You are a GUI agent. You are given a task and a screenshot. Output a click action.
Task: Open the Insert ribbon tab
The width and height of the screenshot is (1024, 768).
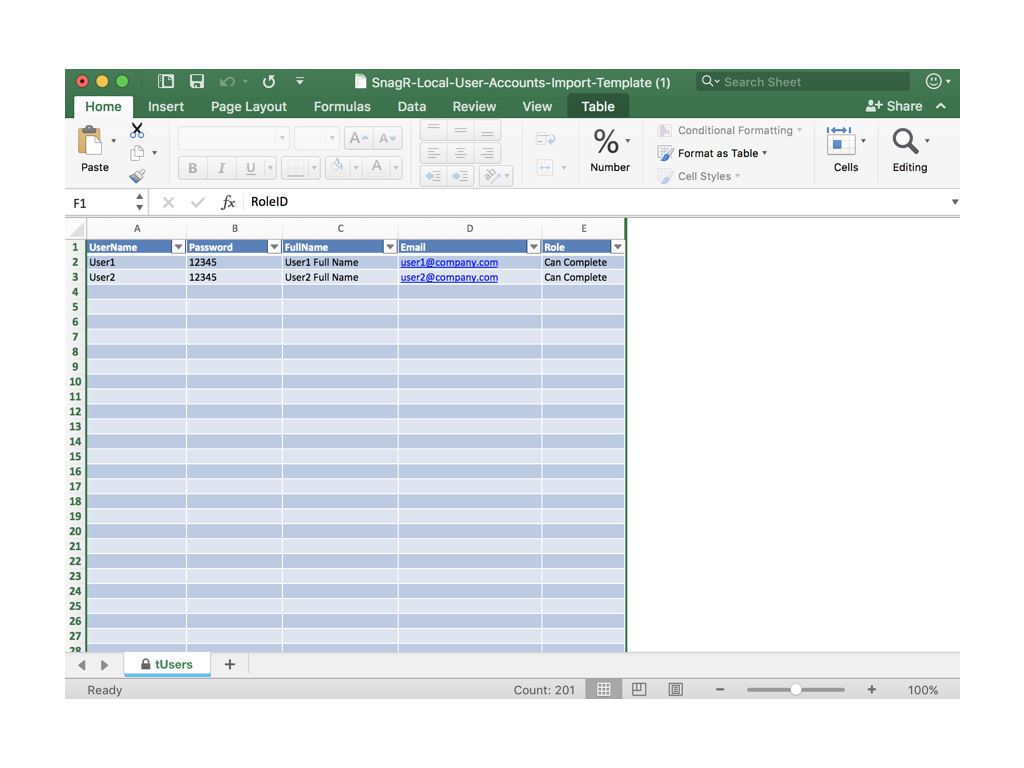166,106
